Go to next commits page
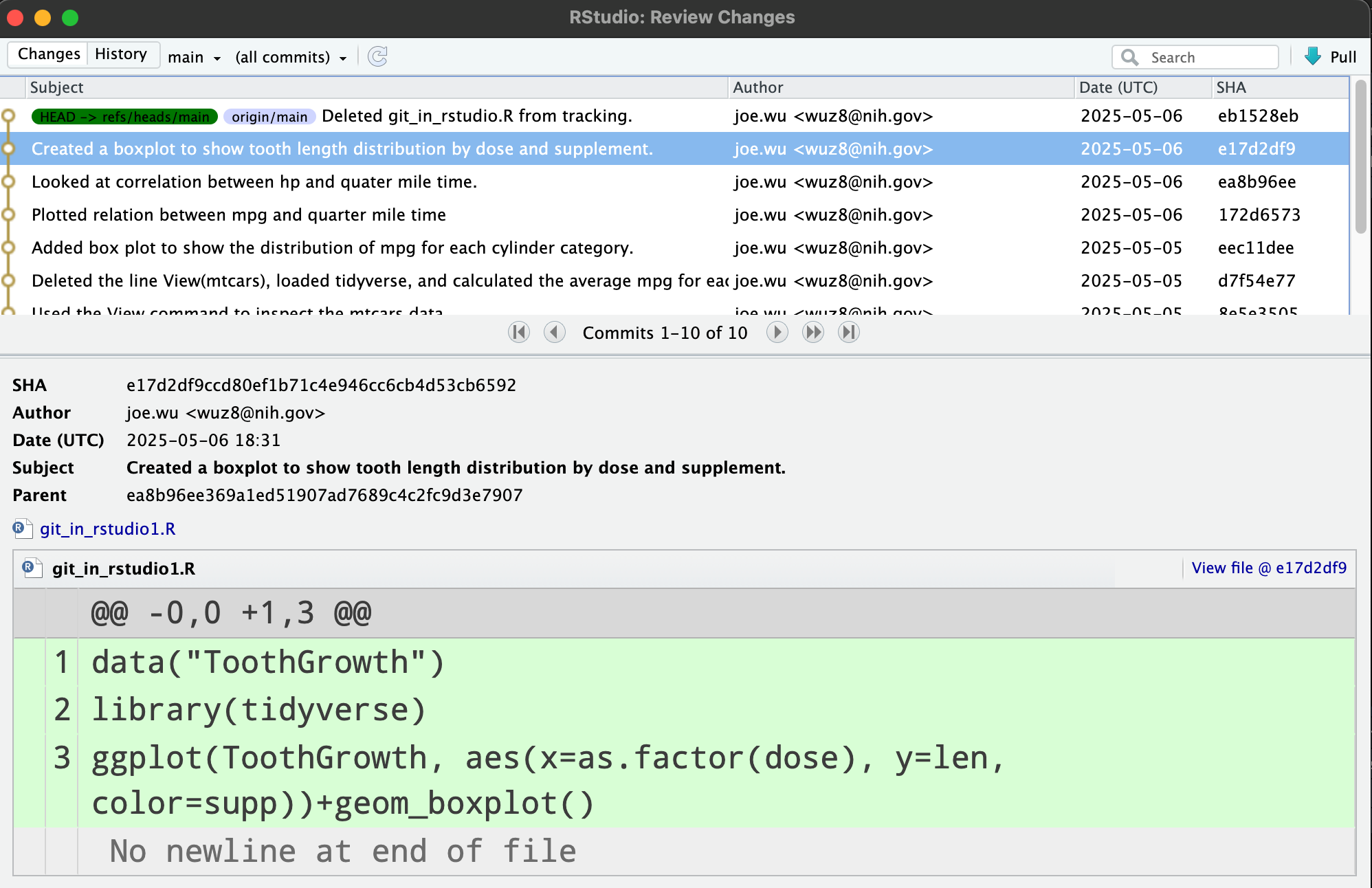 click(x=777, y=333)
